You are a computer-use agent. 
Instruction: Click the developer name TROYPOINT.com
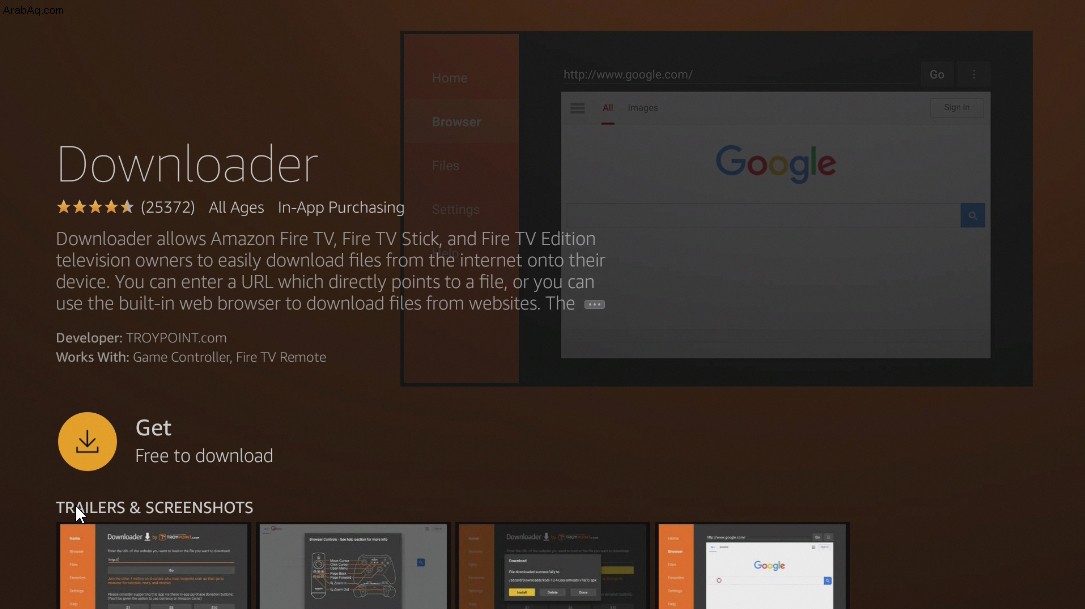pyautogui.click(x=176, y=338)
